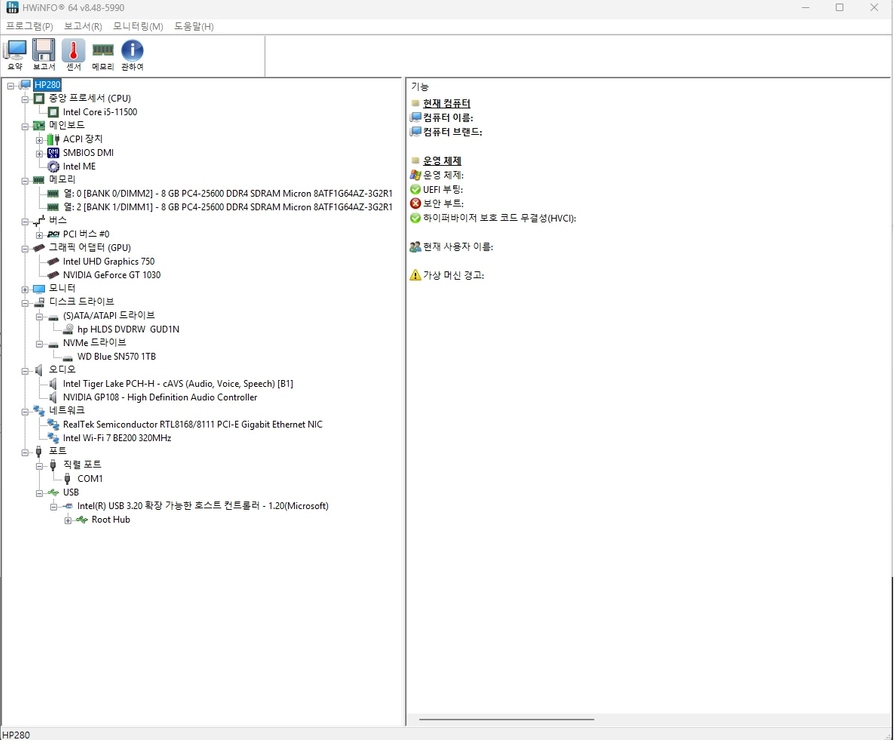Viewport: 895px width, 750px height.
Task: Click the 네트워크 node icon
Action: pyautogui.click(x=39, y=412)
